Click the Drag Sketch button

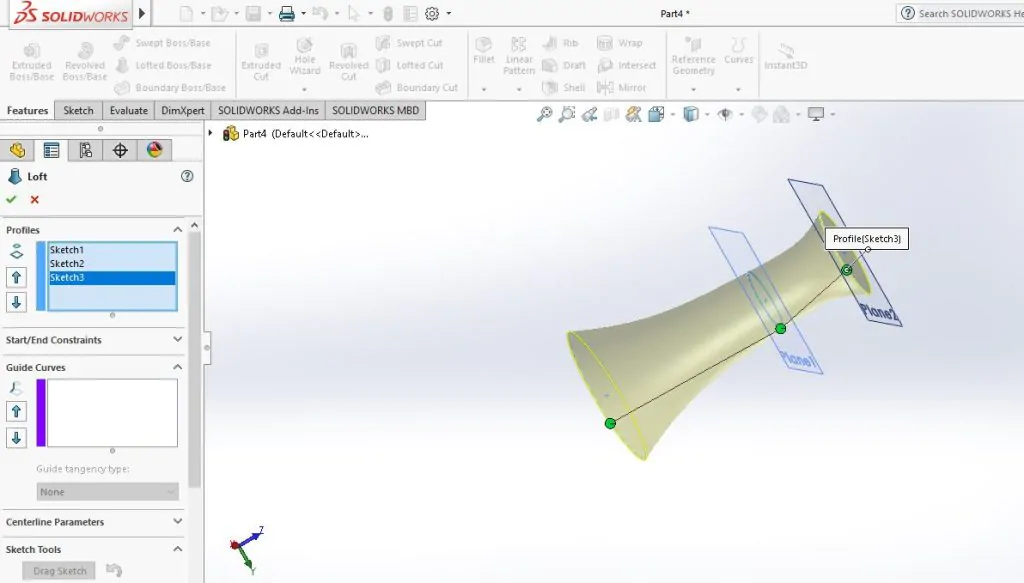(x=59, y=571)
